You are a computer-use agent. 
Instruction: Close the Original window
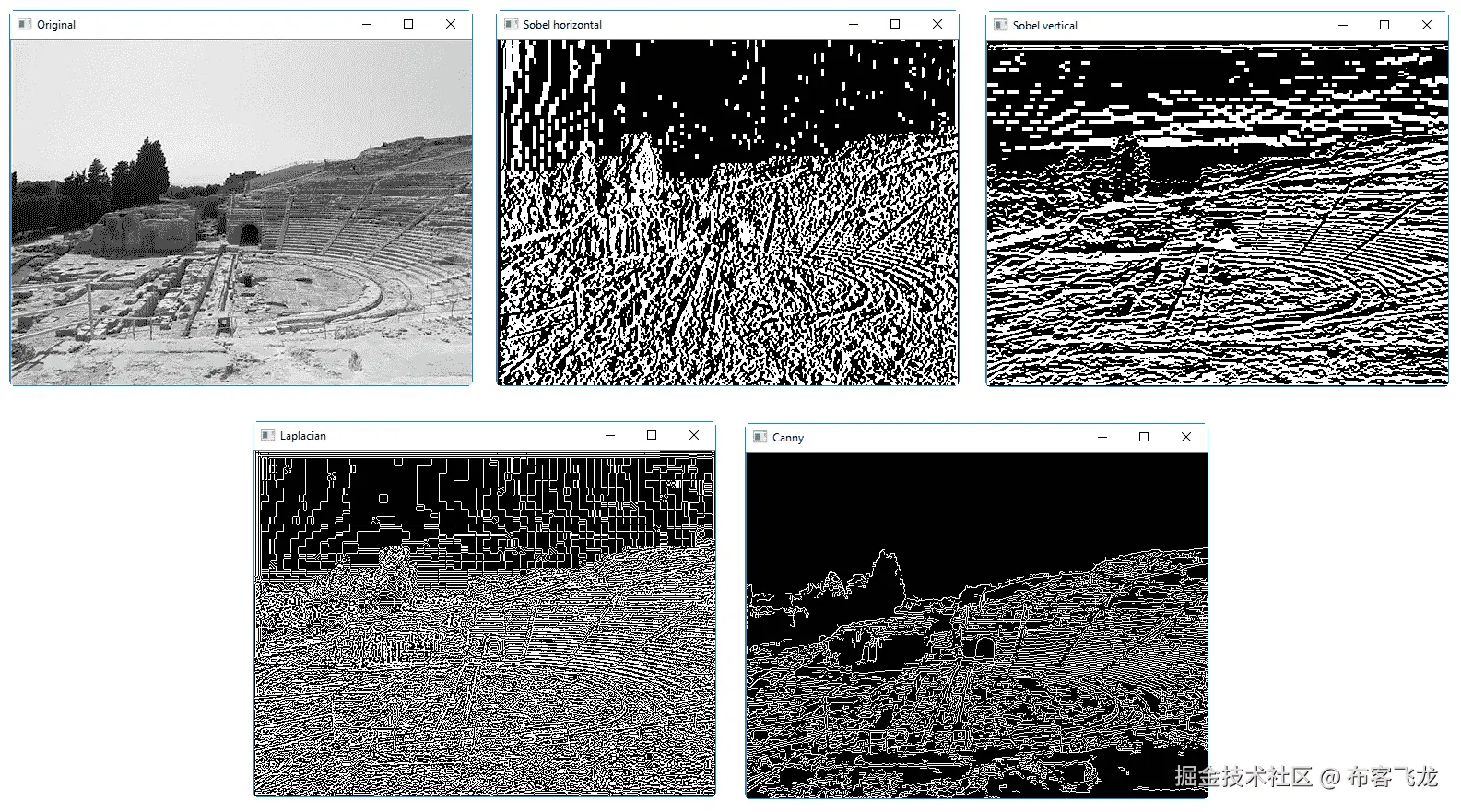(451, 24)
